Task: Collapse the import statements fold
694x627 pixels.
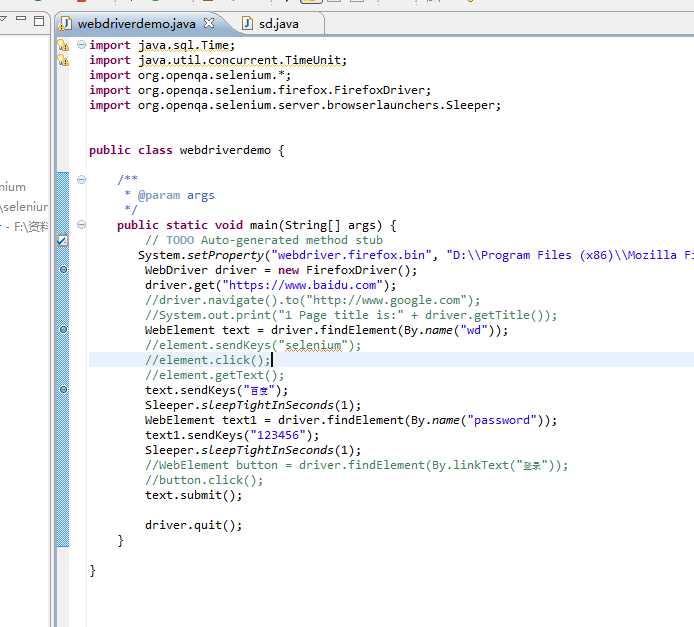Action: tap(81, 45)
